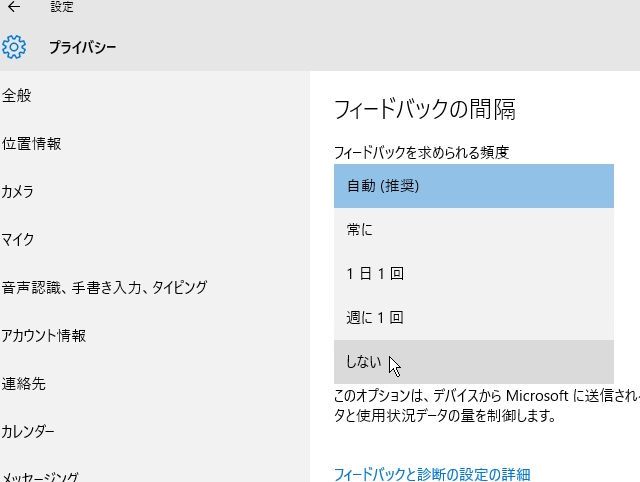Open アカウント情報 section
Image resolution: width=640 pixels, height=482 pixels.
(x=44, y=335)
